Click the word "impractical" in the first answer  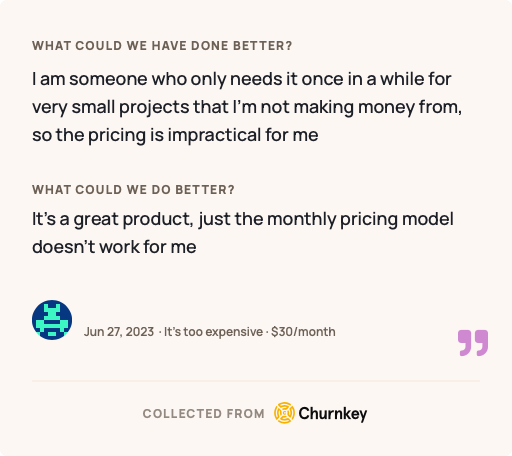pos(214,136)
